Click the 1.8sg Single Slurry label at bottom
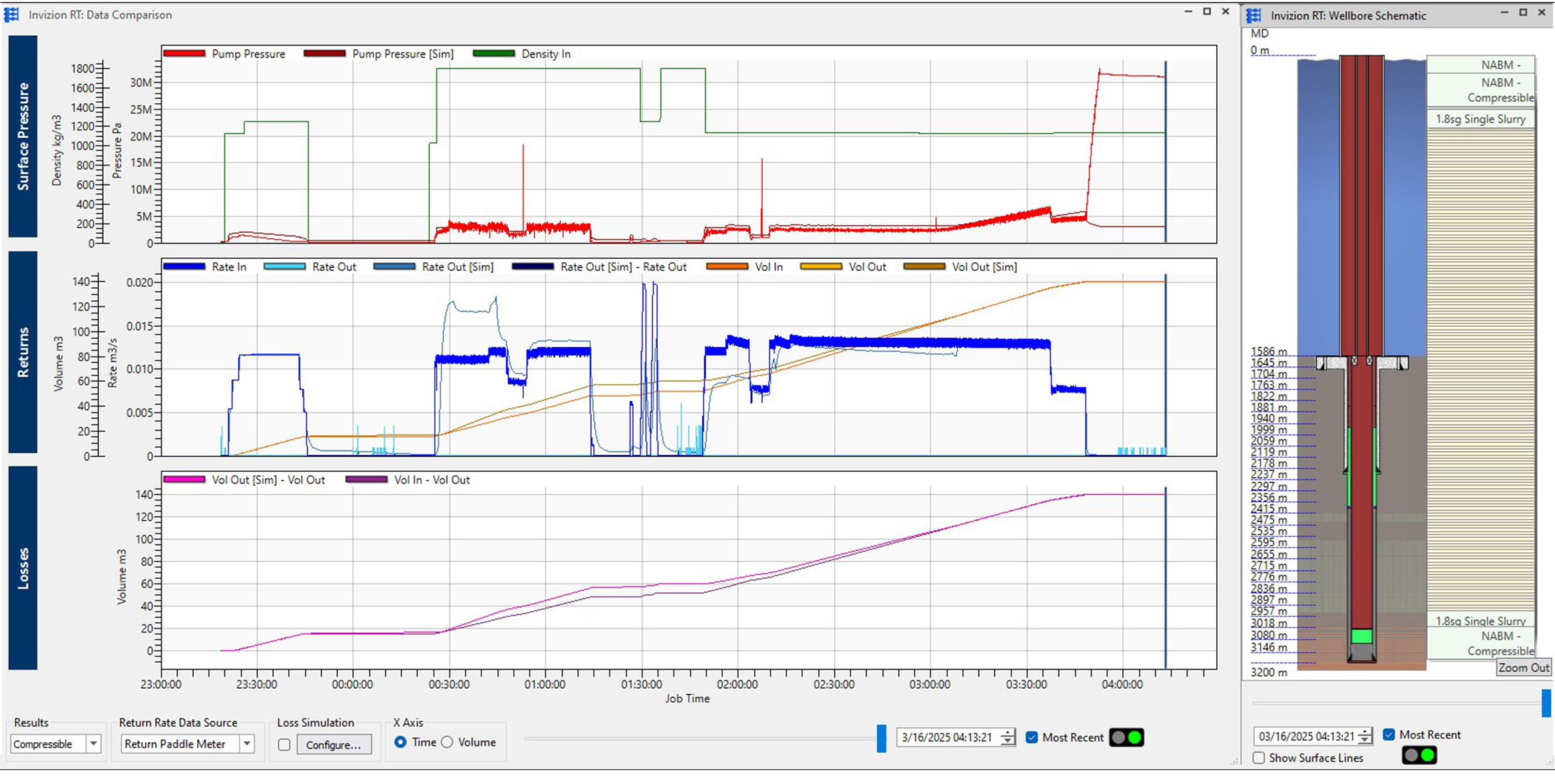 (x=1480, y=621)
